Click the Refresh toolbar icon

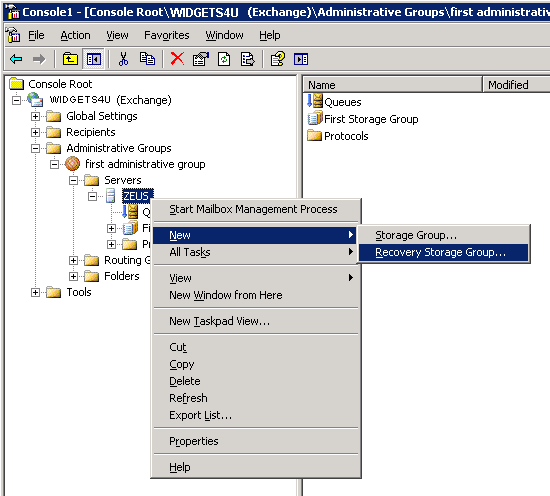point(224,59)
